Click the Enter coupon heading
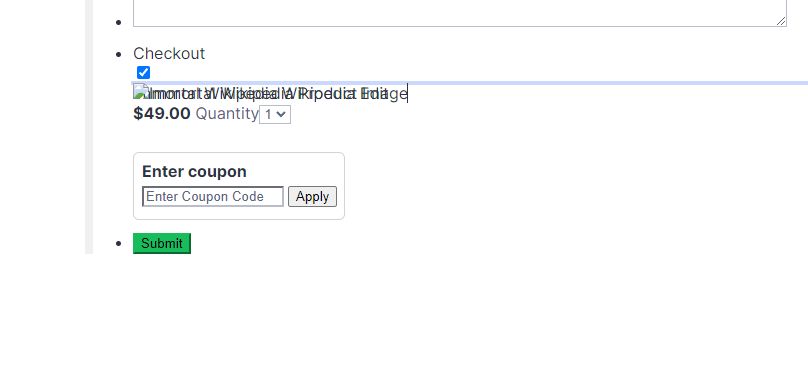This screenshot has height=383, width=808. [194, 171]
